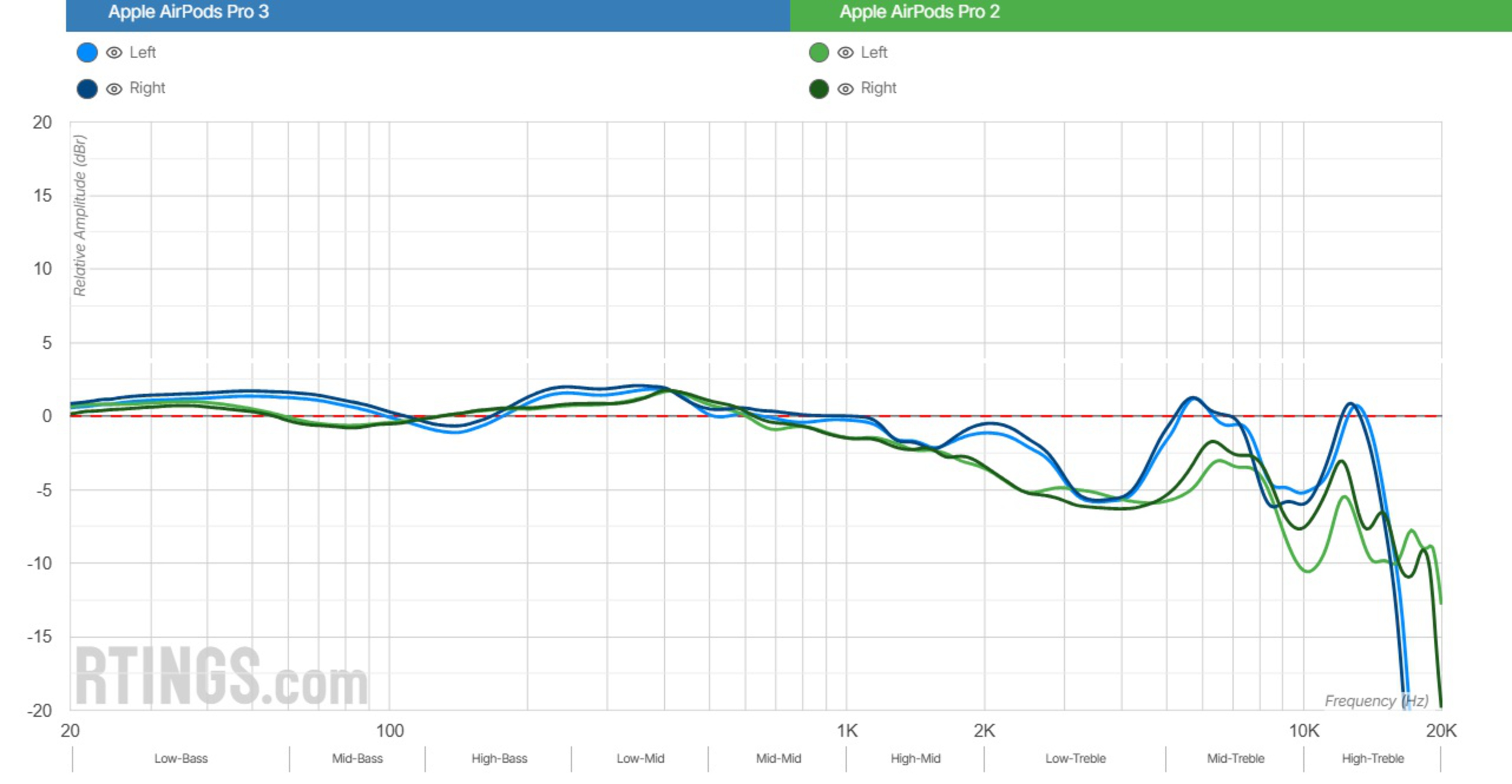Click the Mid-Bass frequency range label

[357, 758]
